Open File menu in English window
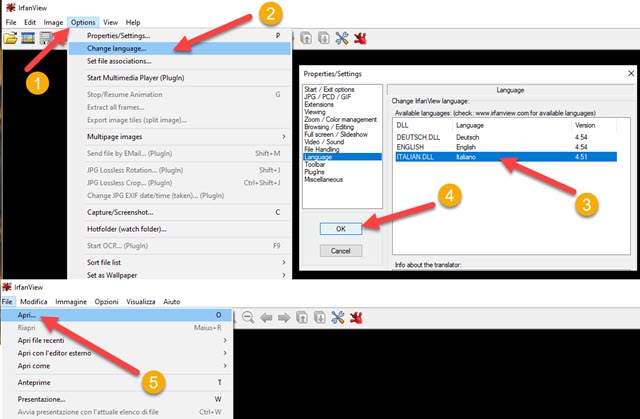 [11, 22]
